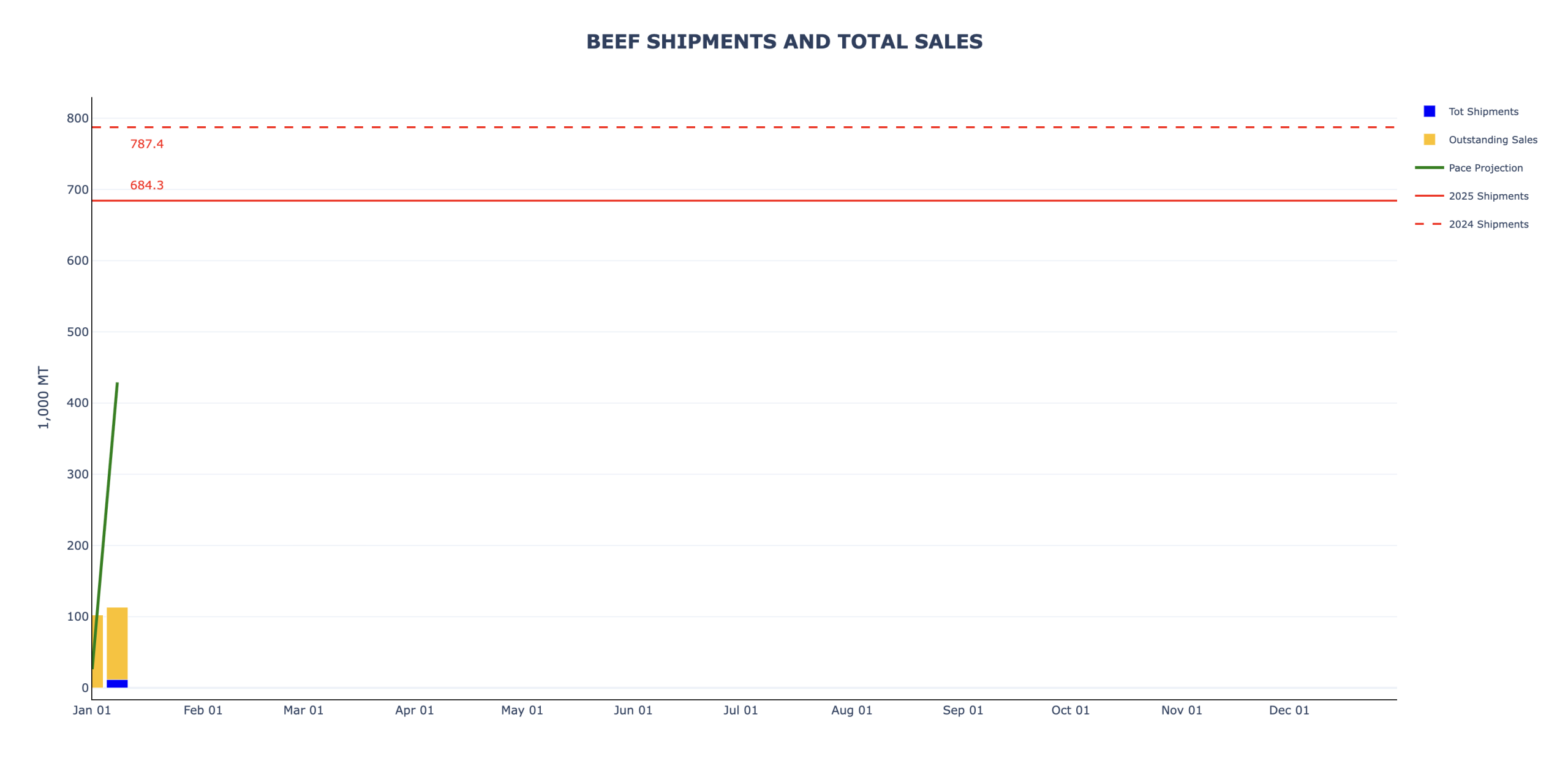1568x777 pixels.
Task: Click the dashed red 2024 Shipments legend marker
Action: (1428, 224)
